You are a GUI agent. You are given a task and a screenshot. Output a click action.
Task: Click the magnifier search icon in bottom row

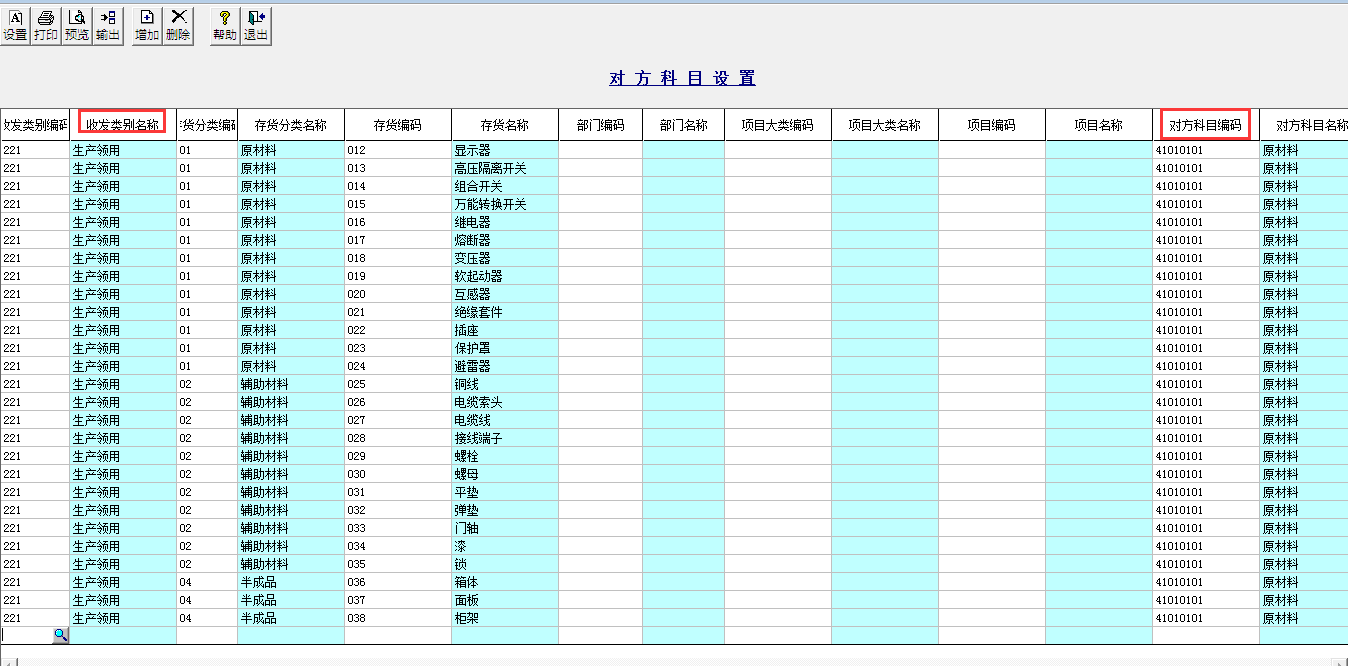60,635
